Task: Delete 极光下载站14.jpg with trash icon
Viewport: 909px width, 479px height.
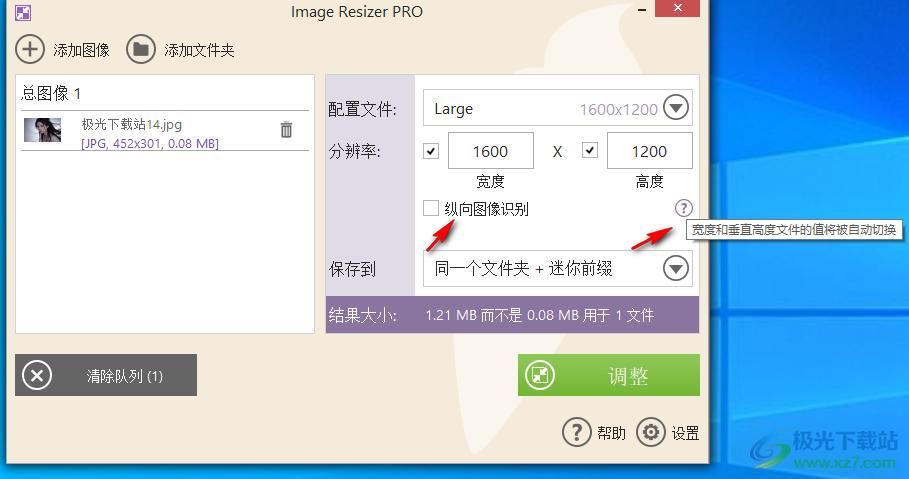Action: 286,130
